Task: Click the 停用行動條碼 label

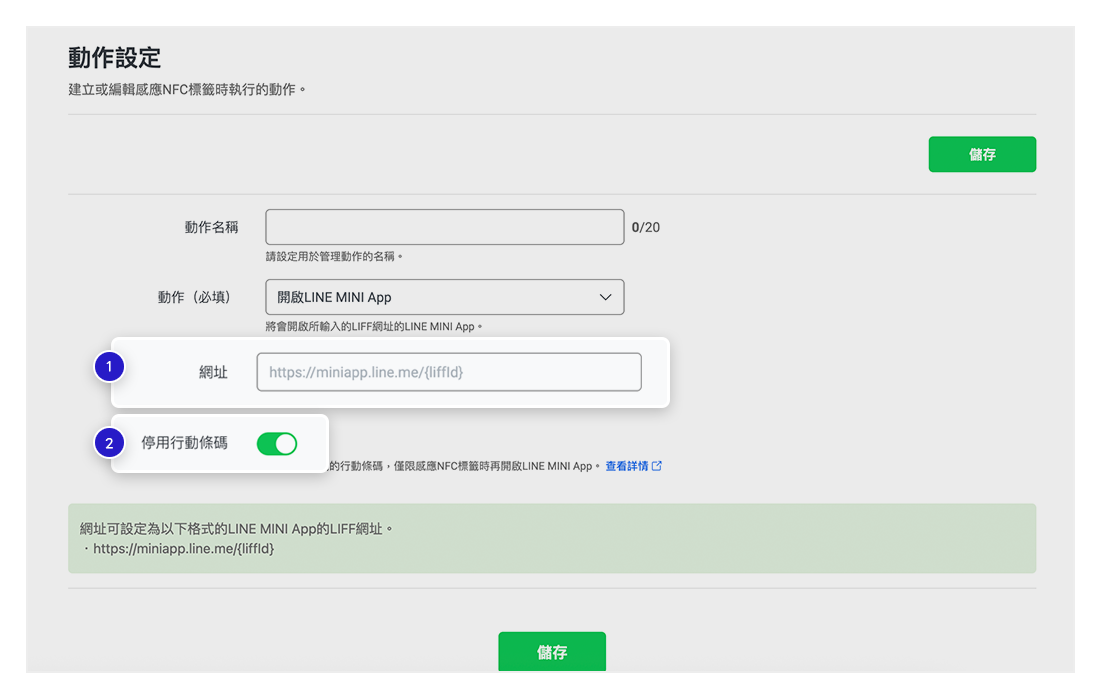Action: (x=185, y=443)
